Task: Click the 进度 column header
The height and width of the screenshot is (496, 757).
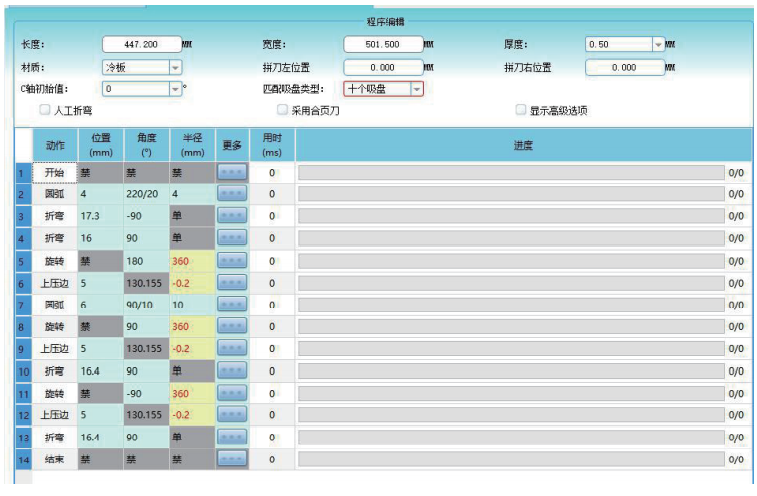Action: click(522, 146)
